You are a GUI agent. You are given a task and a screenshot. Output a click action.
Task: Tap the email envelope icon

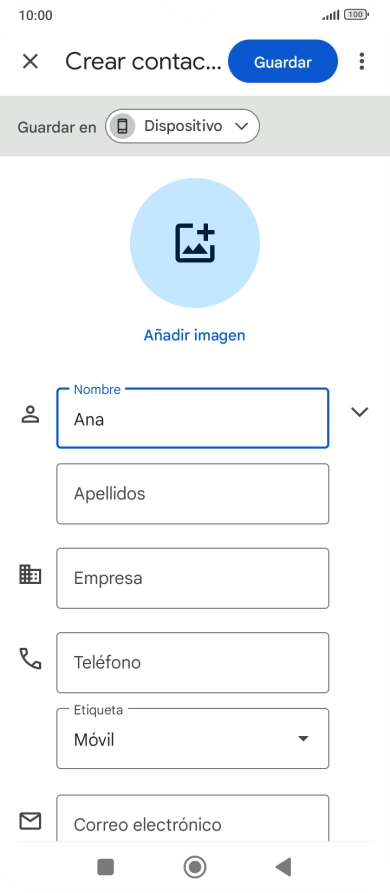pos(30,821)
